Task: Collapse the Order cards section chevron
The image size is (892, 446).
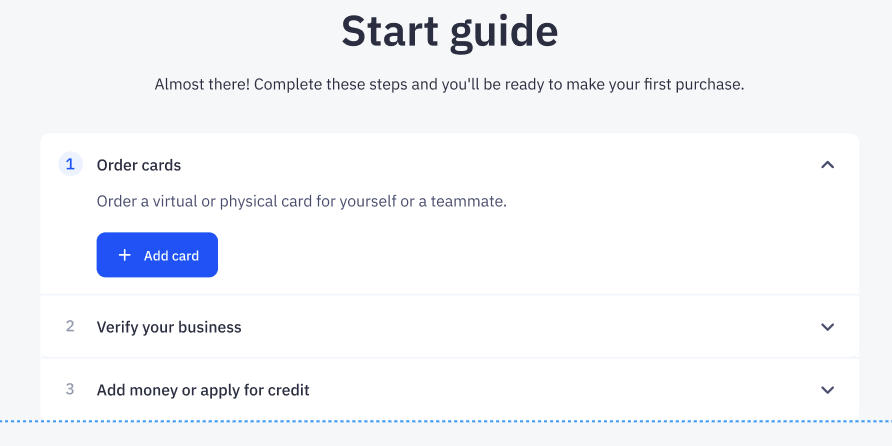Action: click(827, 165)
